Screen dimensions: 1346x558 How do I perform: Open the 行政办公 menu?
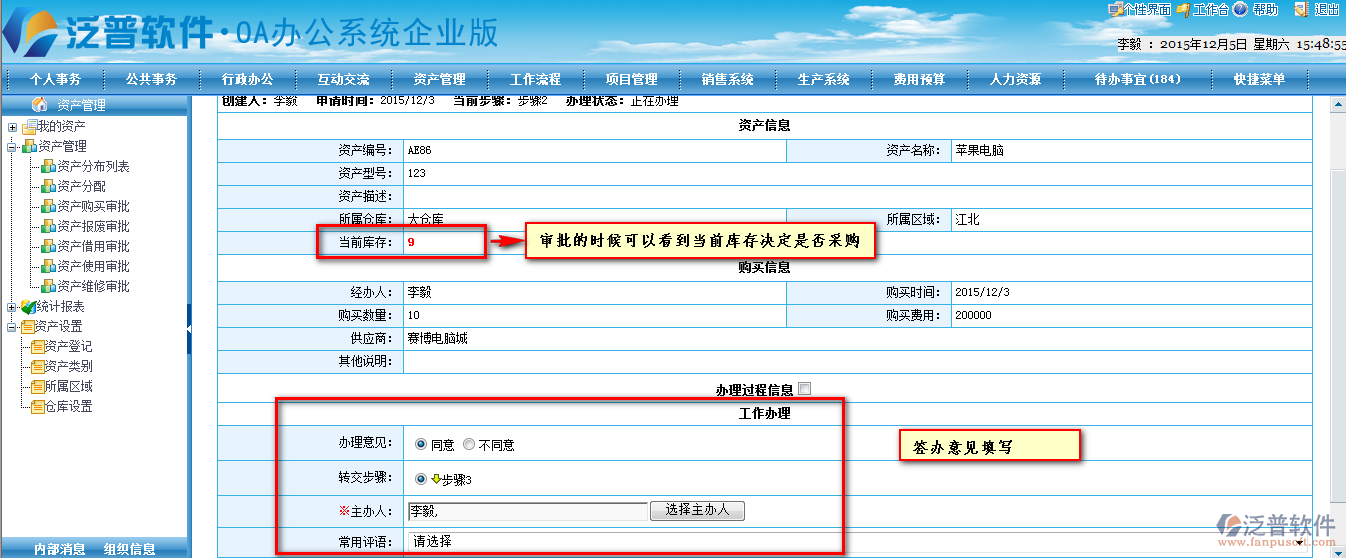coord(247,80)
